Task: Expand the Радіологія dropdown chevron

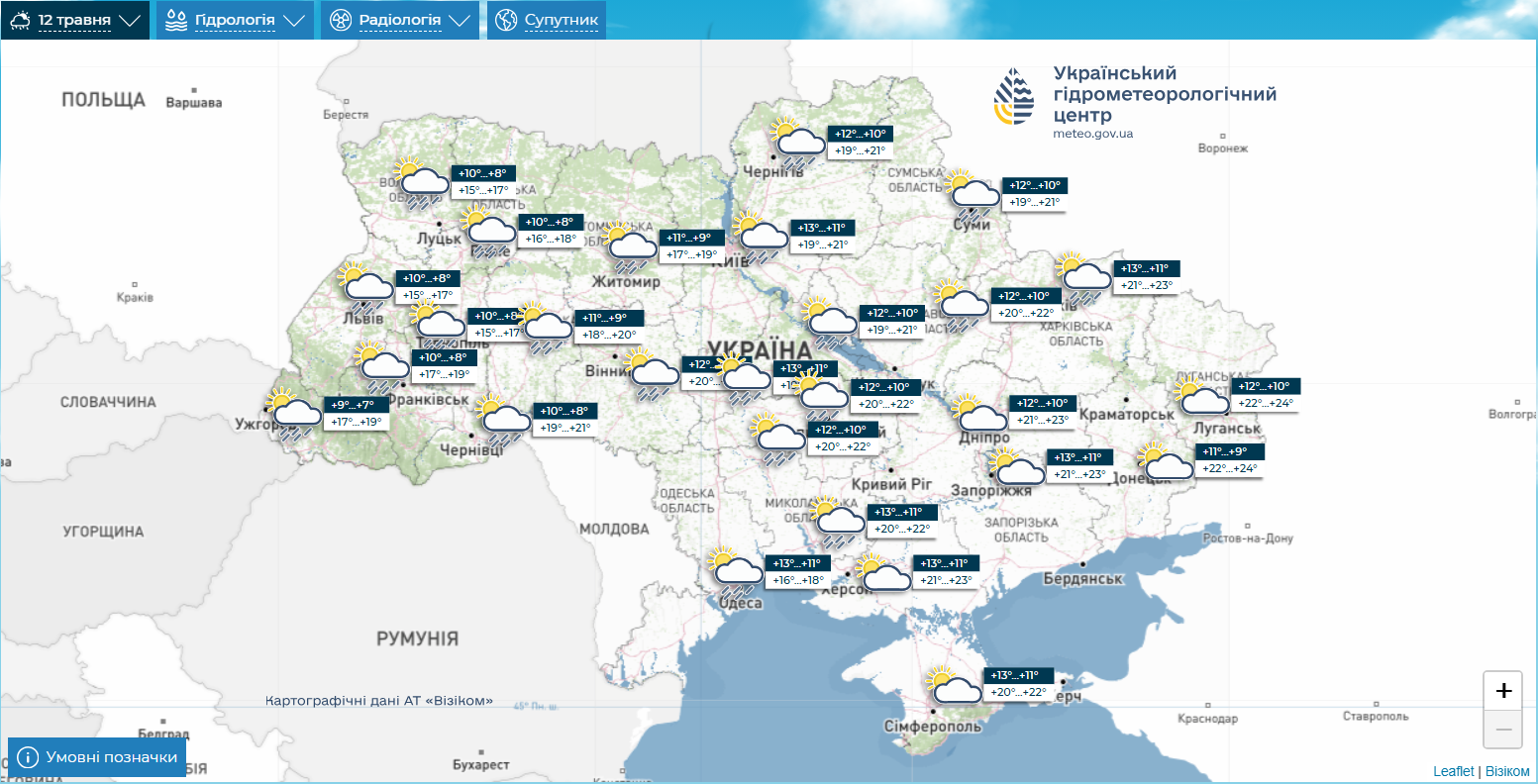Action: click(460, 21)
